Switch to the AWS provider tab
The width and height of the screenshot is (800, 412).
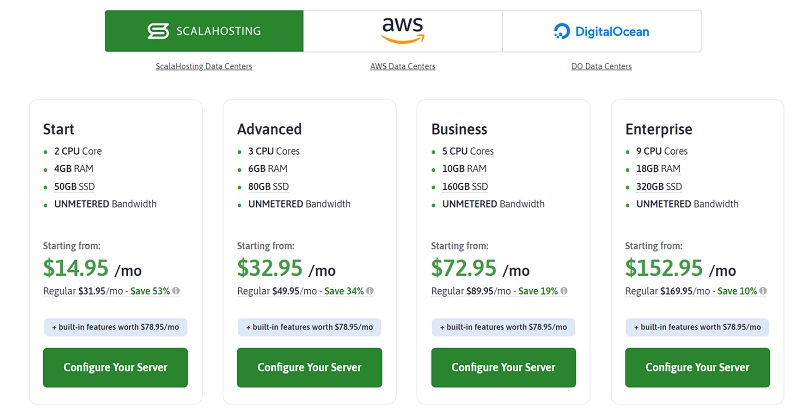pos(403,31)
